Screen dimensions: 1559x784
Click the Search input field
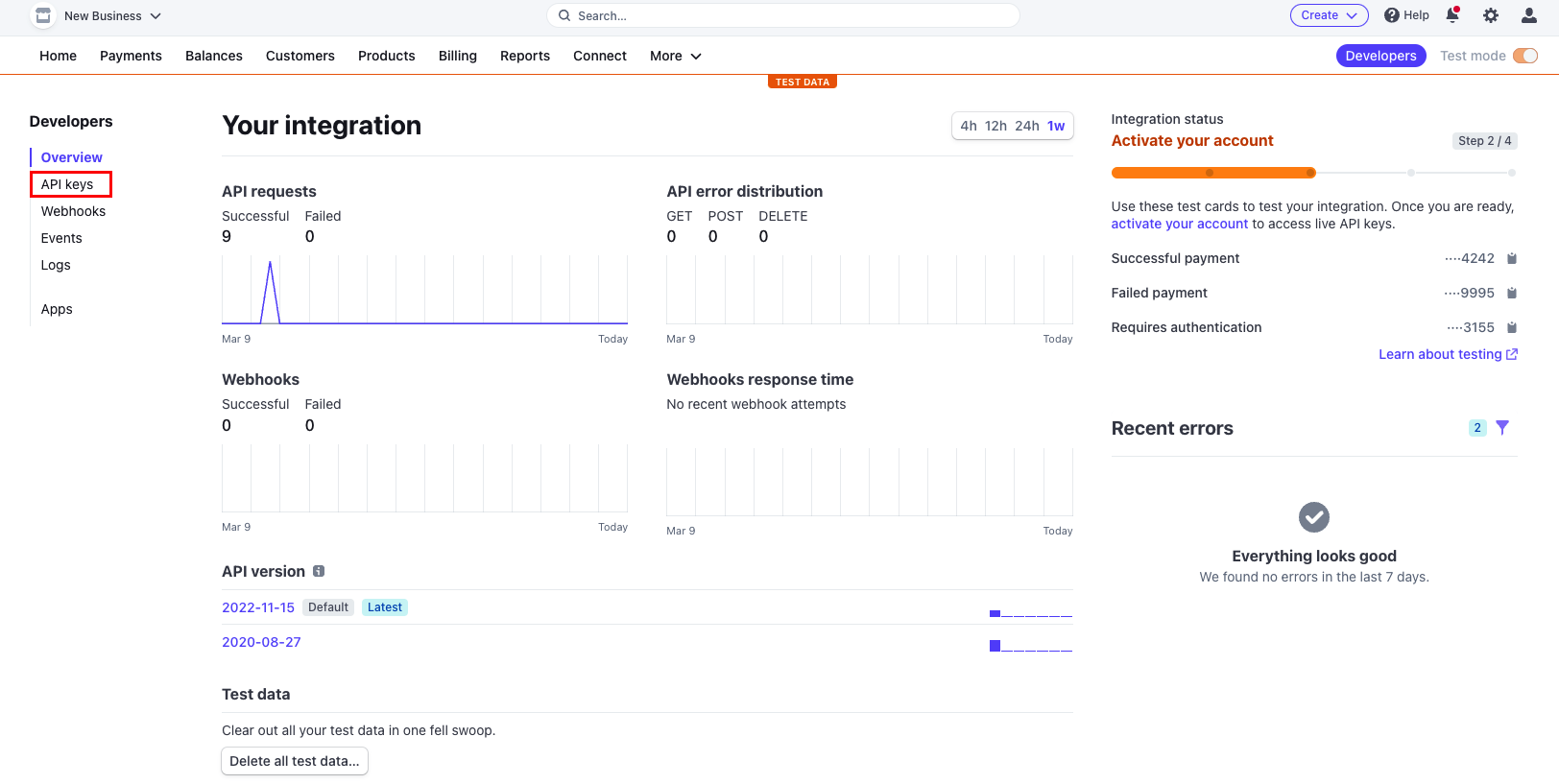click(x=782, y=15)
